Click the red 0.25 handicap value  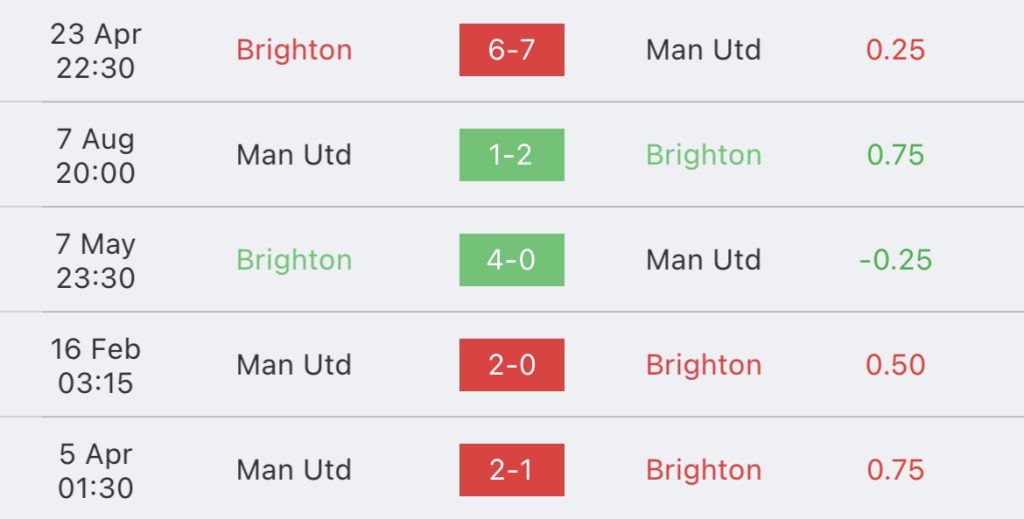tap(895, 50)
